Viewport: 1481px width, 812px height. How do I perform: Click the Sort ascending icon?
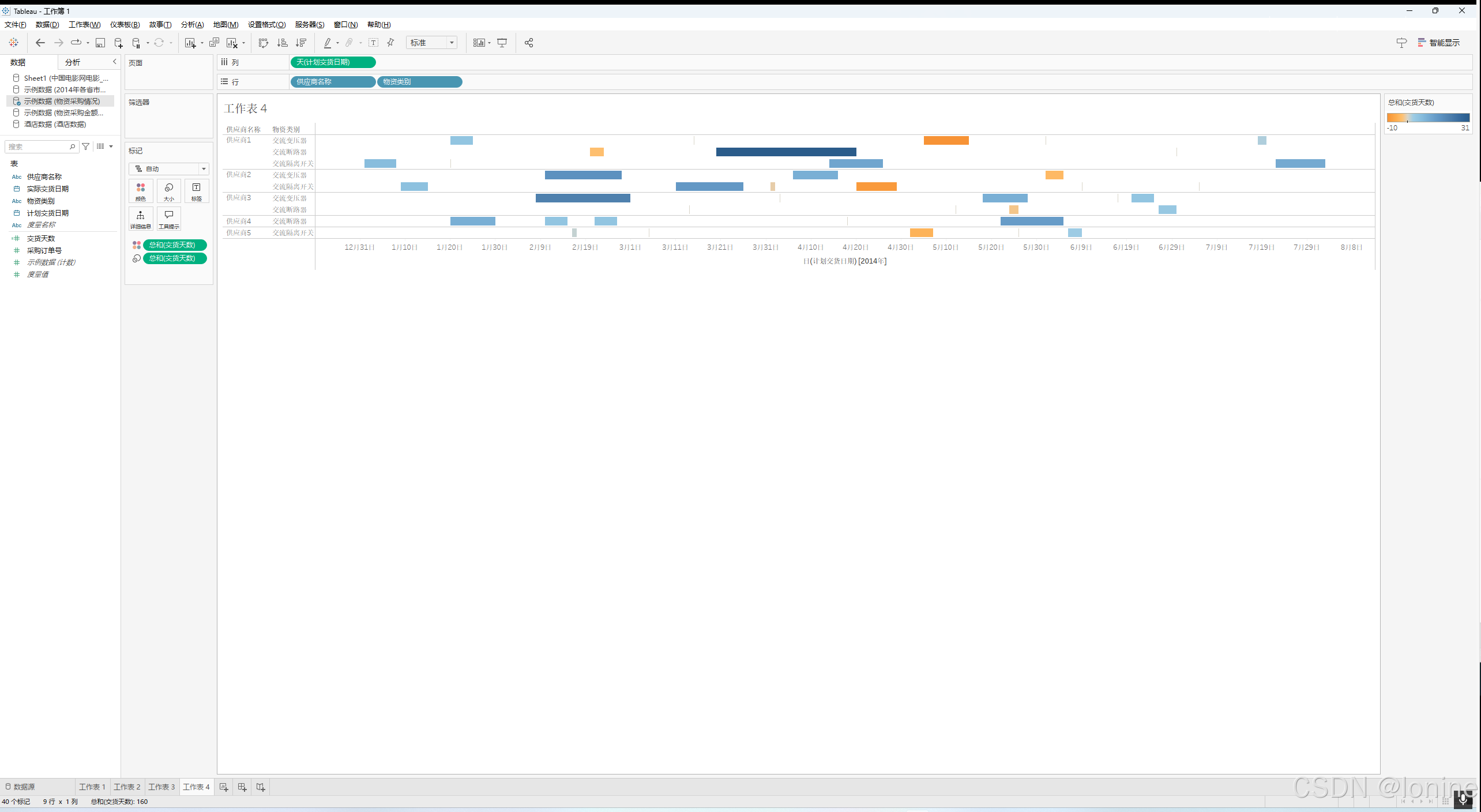tap(282, 43)
